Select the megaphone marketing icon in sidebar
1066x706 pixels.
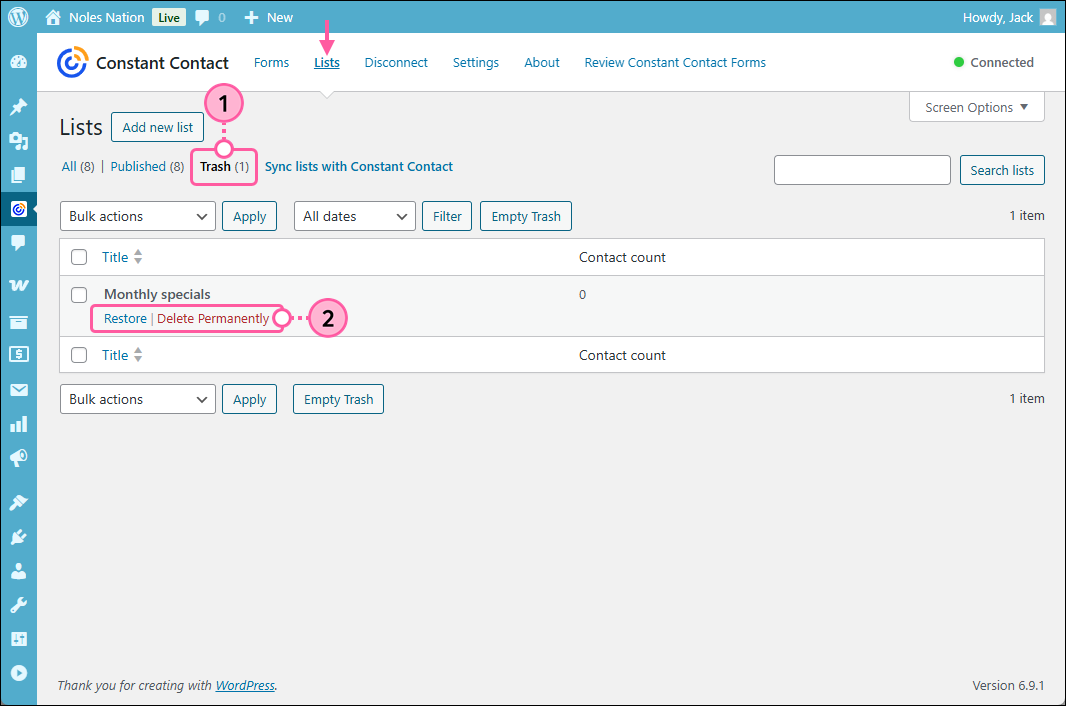tap(18, 458)
